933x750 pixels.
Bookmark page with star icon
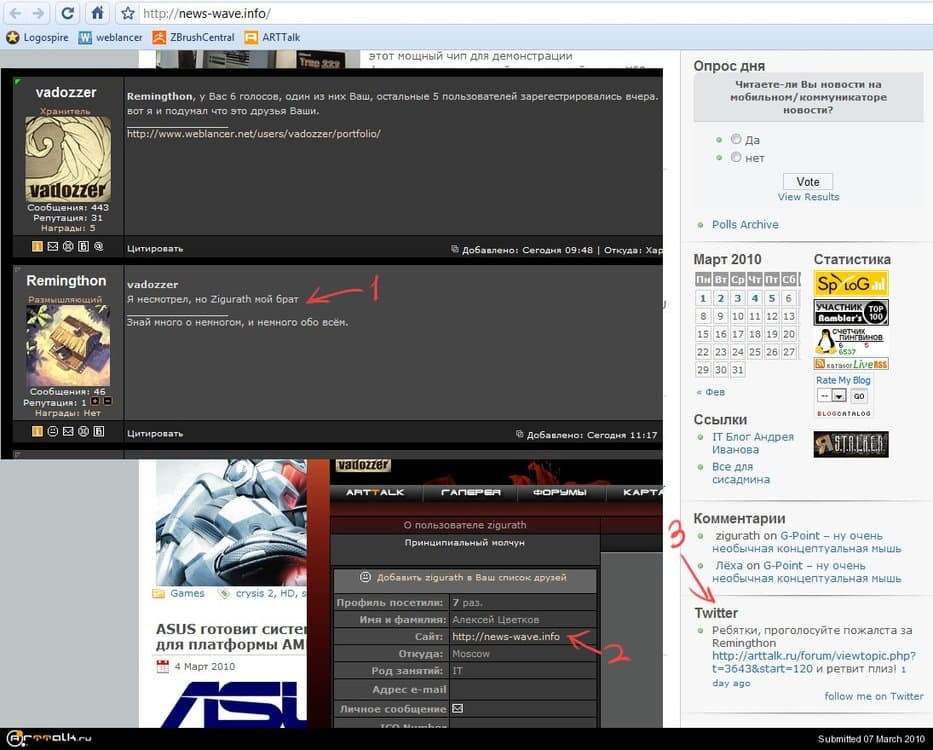[127, 14]
